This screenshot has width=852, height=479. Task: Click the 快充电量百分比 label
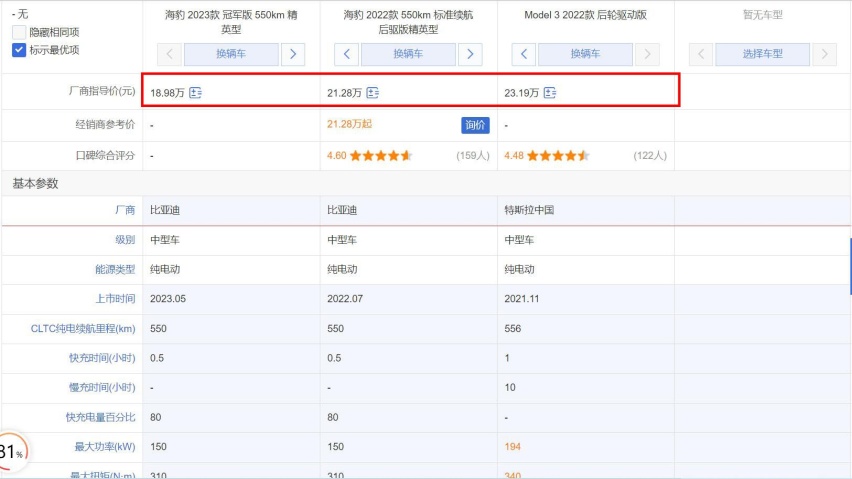coord(101,417)
